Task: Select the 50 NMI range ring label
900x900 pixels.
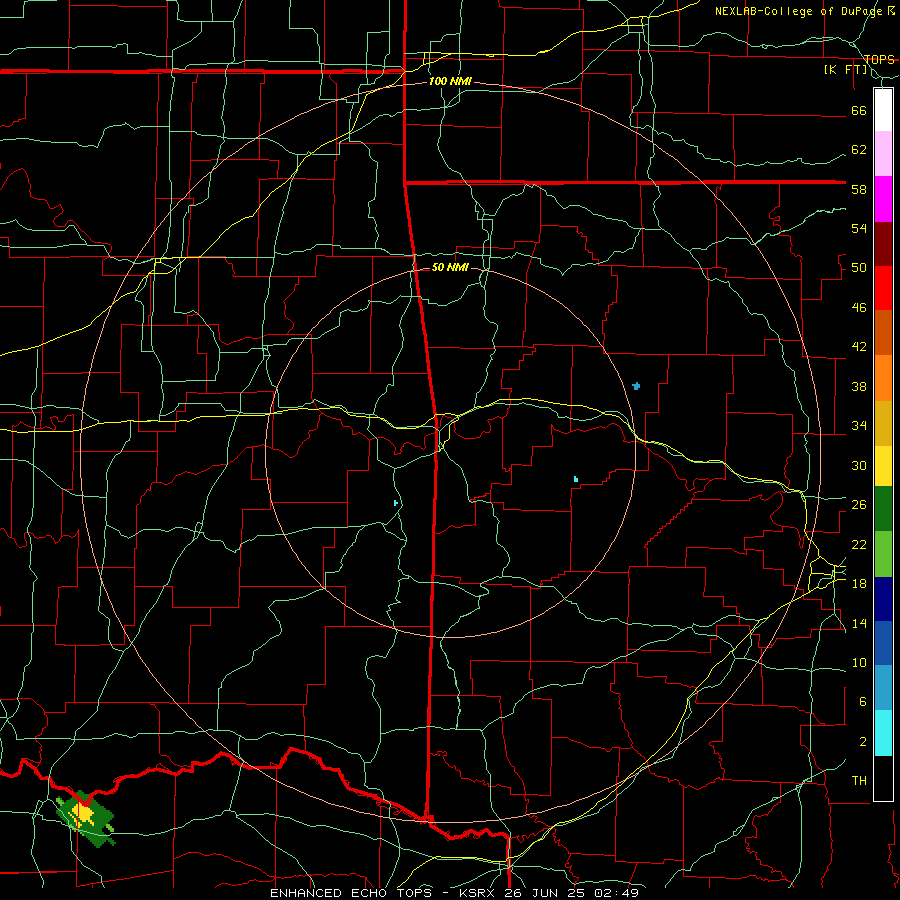Action: (450, 267)
